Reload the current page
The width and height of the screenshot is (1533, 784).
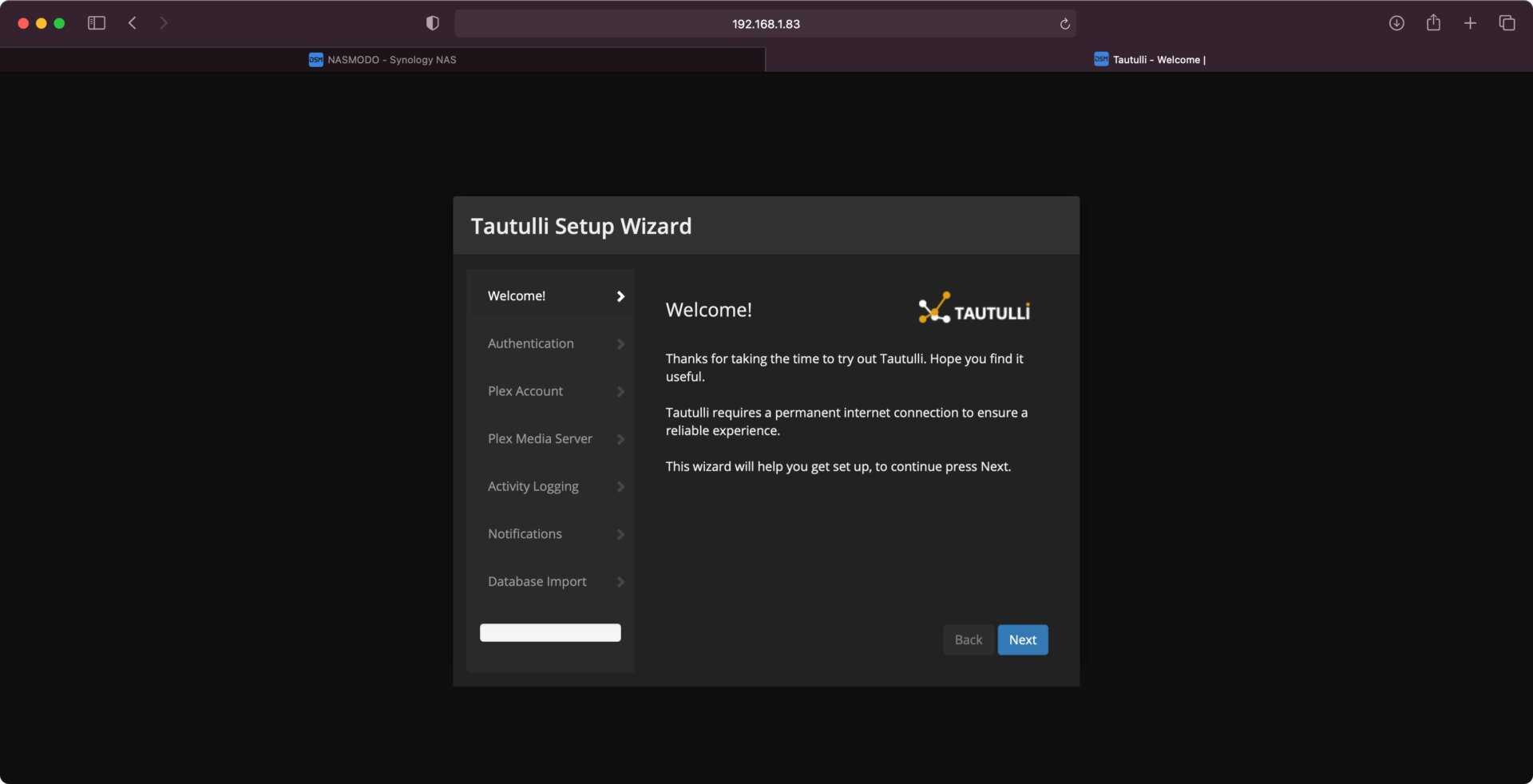pos(1064,24)
